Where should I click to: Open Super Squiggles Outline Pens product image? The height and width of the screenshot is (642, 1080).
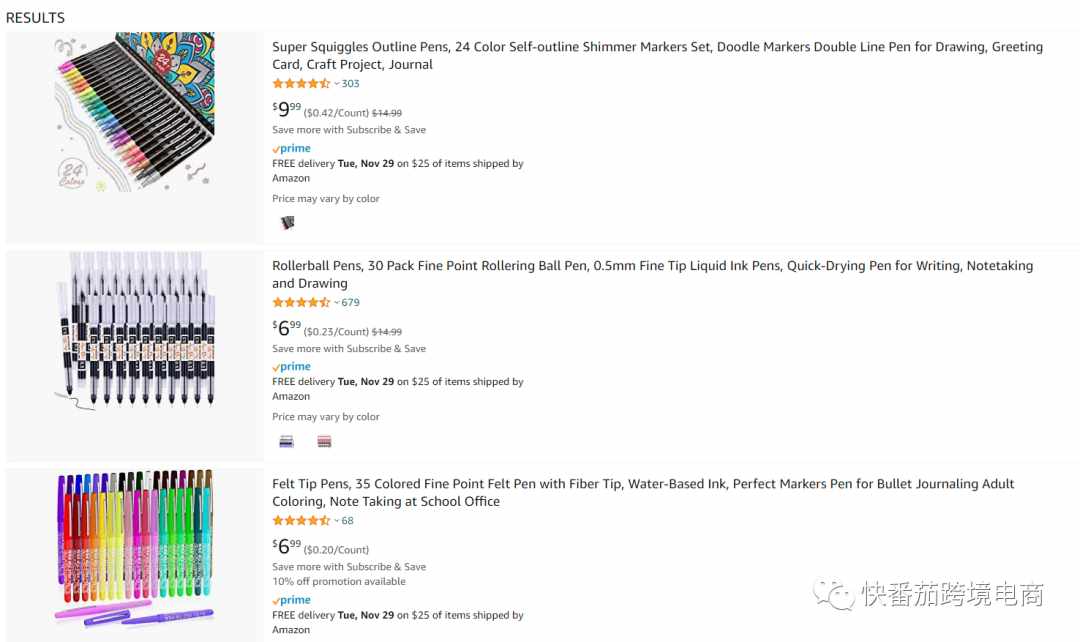134,112
